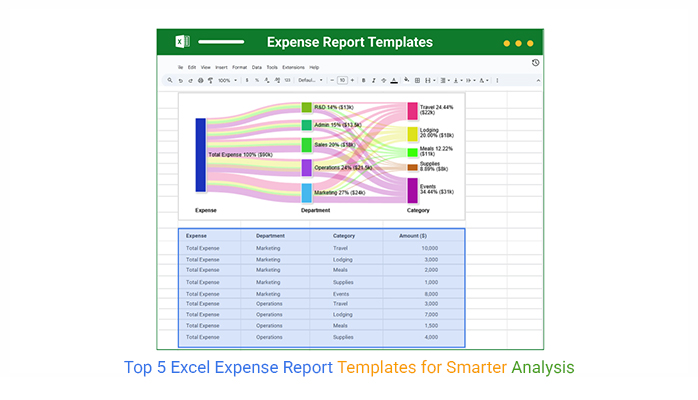Click the search icon in the toolbar

coord(170,80)
